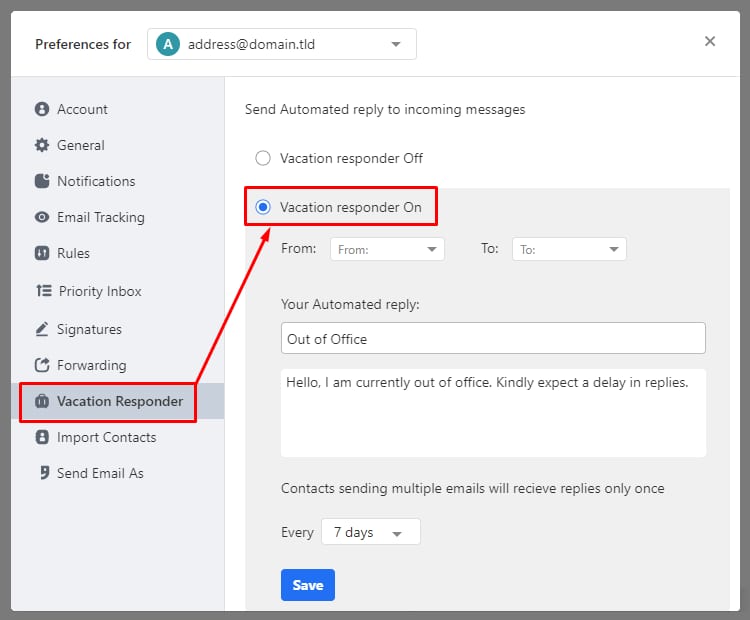
Task: Click the Out of Office subject field
Action: pyautogui.click(x=493, y=338)
